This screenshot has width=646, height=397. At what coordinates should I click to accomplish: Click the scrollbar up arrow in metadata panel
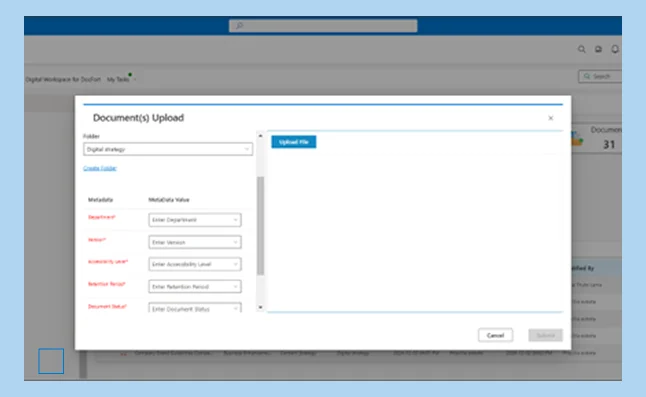(x=260, y=135)
